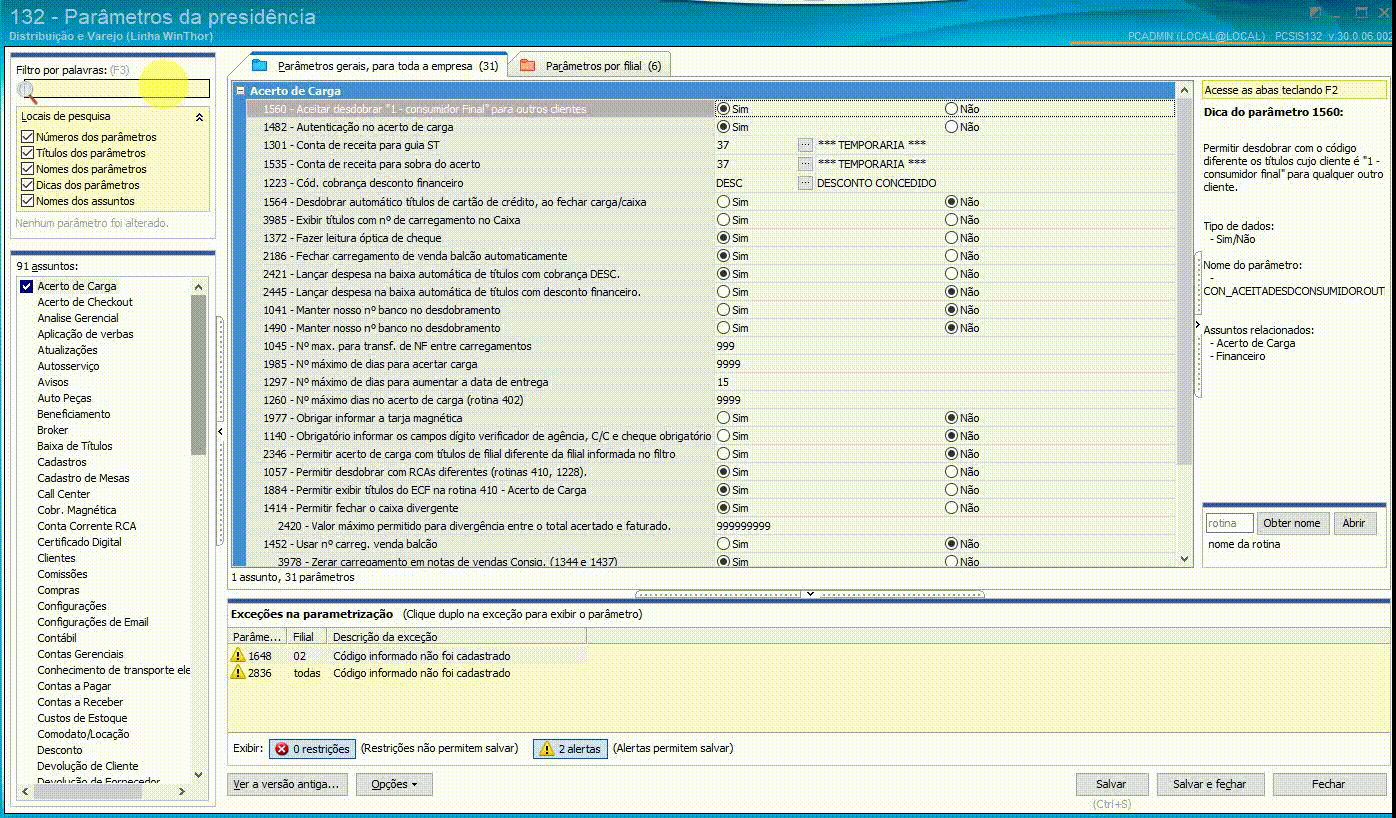Click subjects list horizontal scroll-right arrow
1396x818 pixels.
182,791
